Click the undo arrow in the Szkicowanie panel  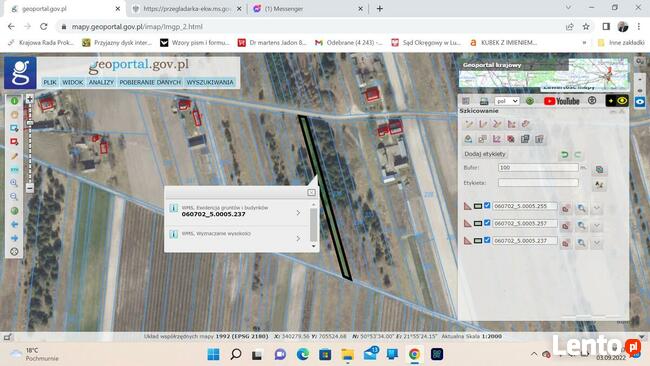564,155
